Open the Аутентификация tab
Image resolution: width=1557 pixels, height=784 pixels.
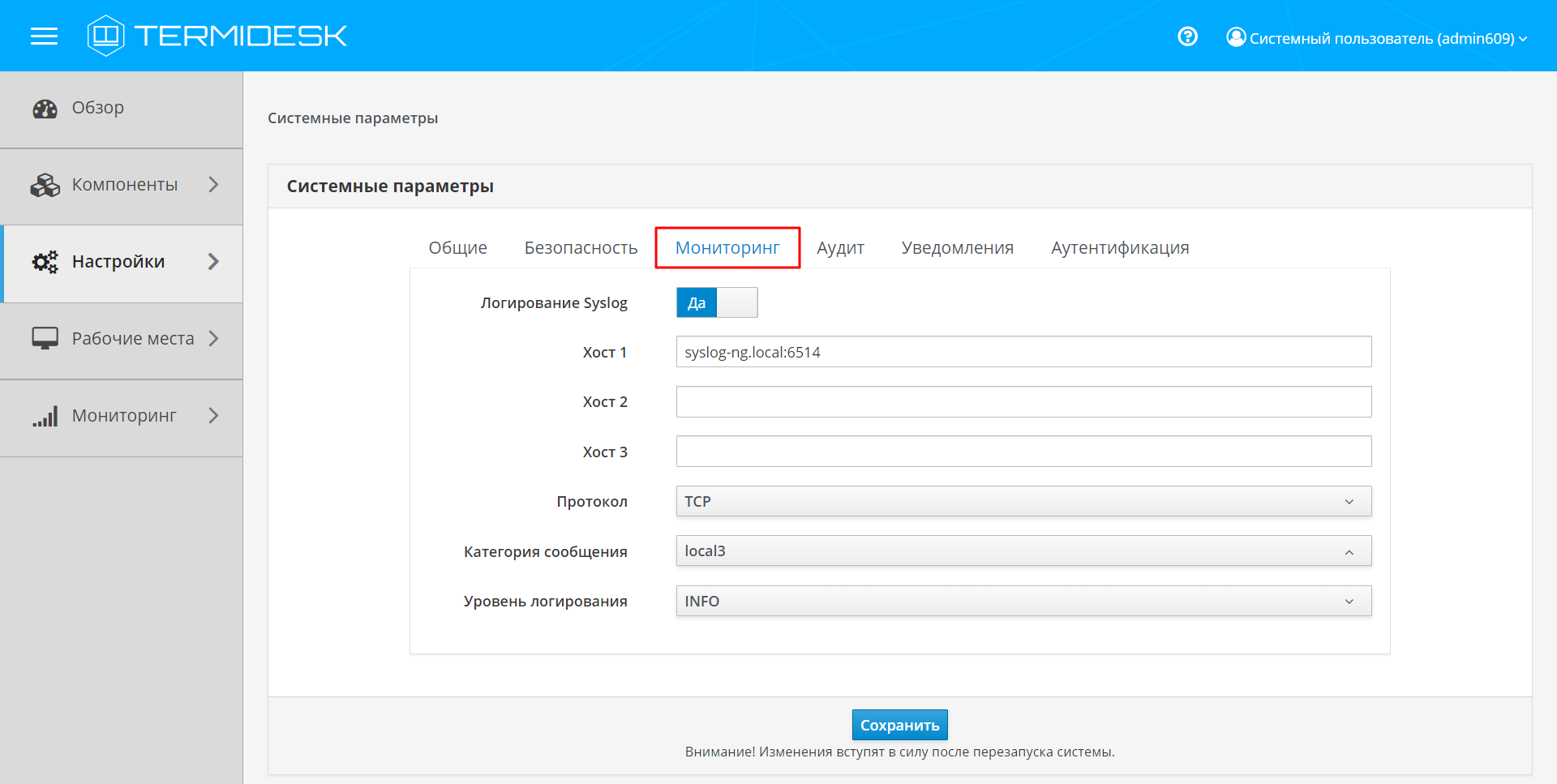[1119, 247]
